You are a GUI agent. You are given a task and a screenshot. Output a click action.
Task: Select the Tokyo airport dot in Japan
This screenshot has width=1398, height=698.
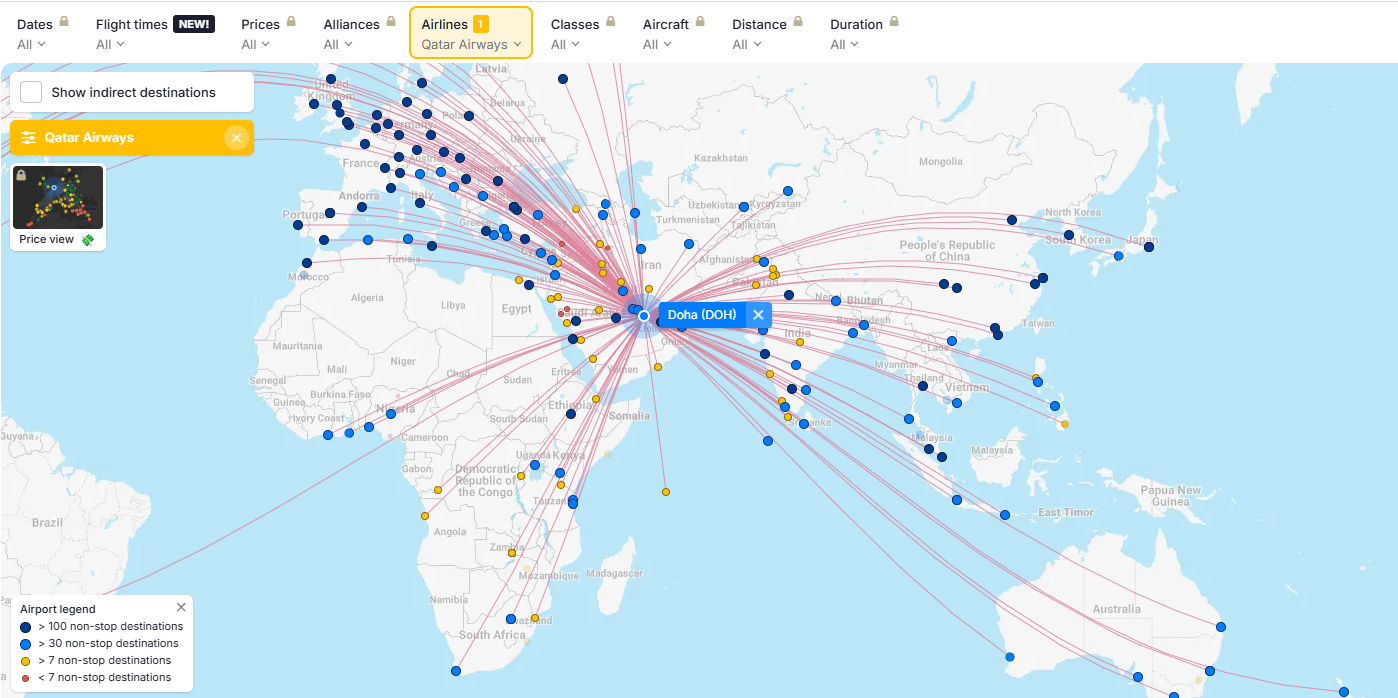[1149, 246]
